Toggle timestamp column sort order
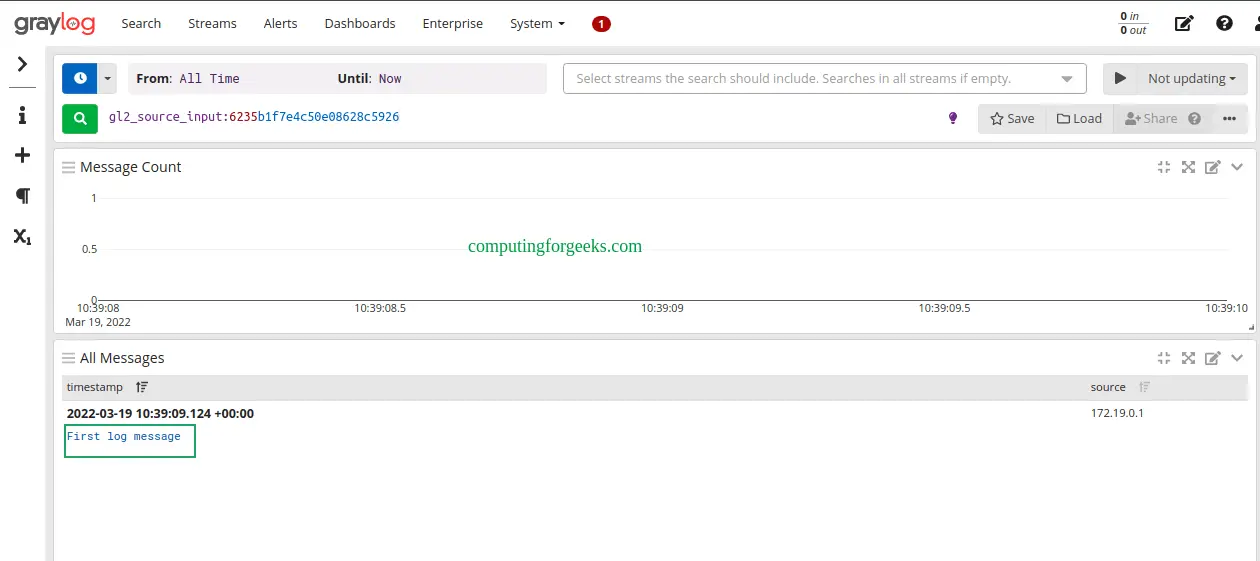 (x=142, y=387)
